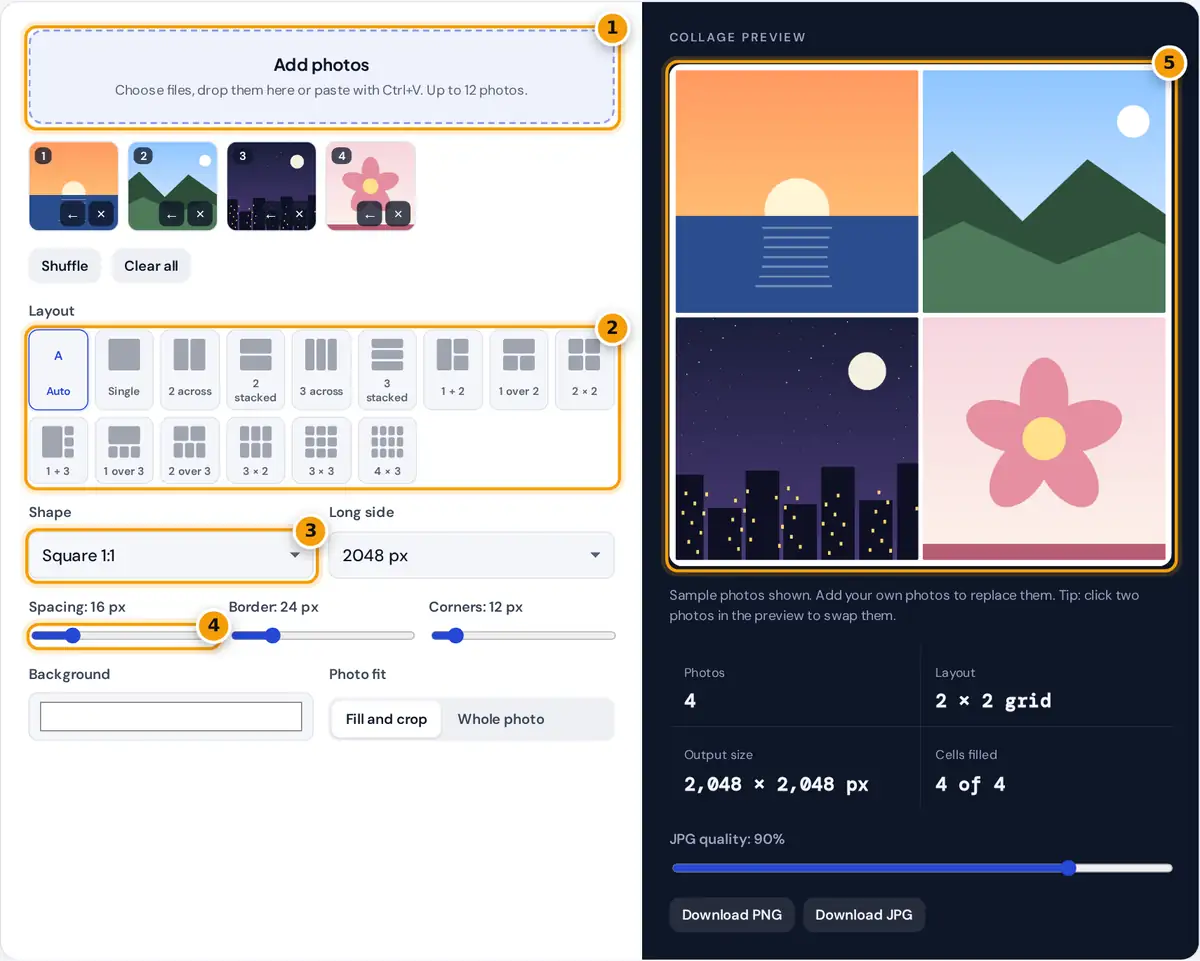
Task: Choose the 4 × 3 grid layout
Action: 387,451
